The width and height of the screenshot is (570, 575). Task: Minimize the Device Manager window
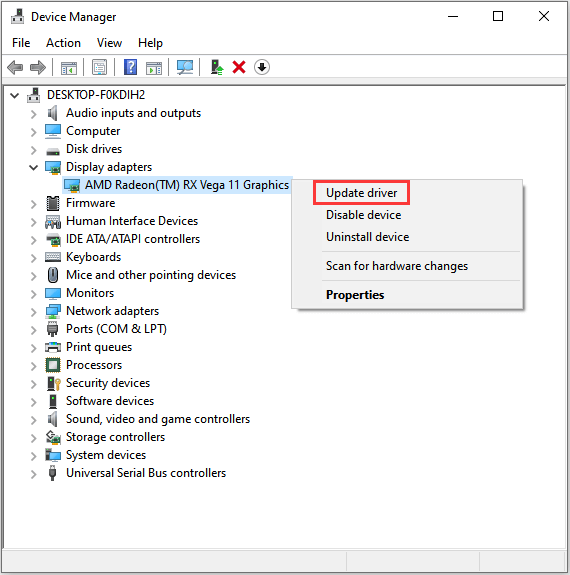click(x=453, y=16)
